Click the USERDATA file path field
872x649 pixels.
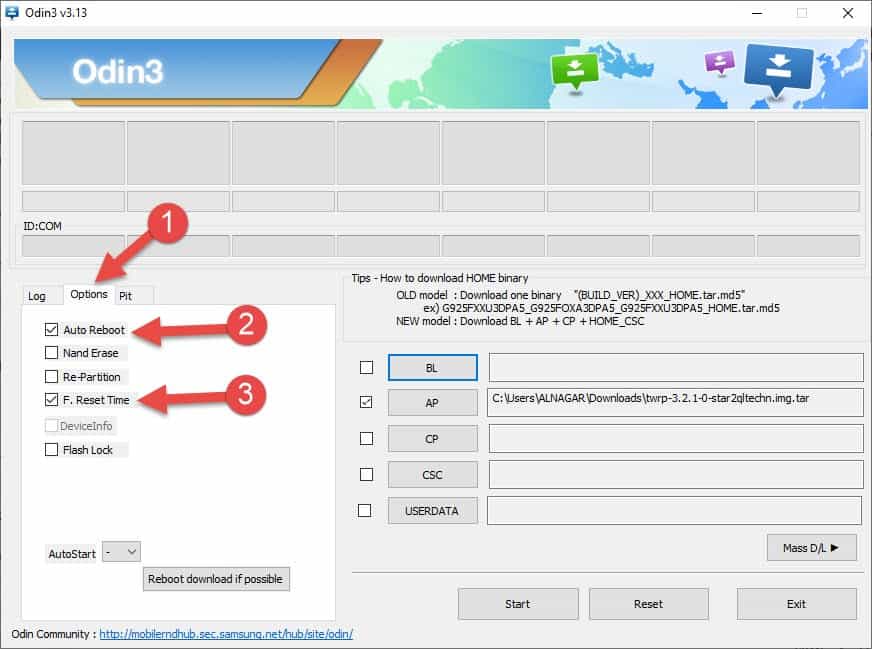click(674, 511)
